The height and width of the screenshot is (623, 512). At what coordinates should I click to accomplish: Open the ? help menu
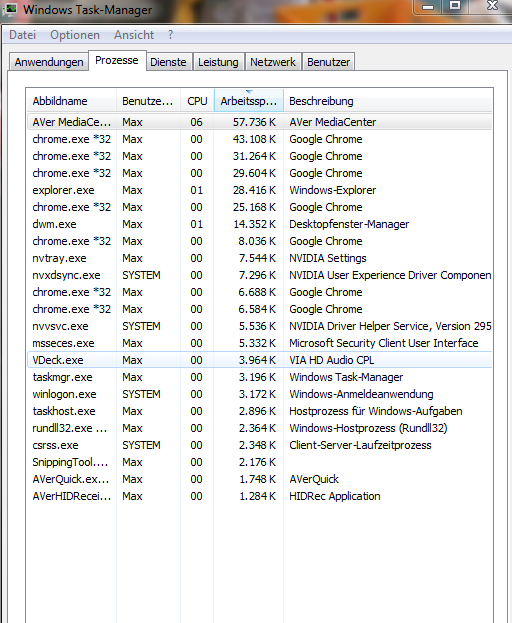click(170, 35)
